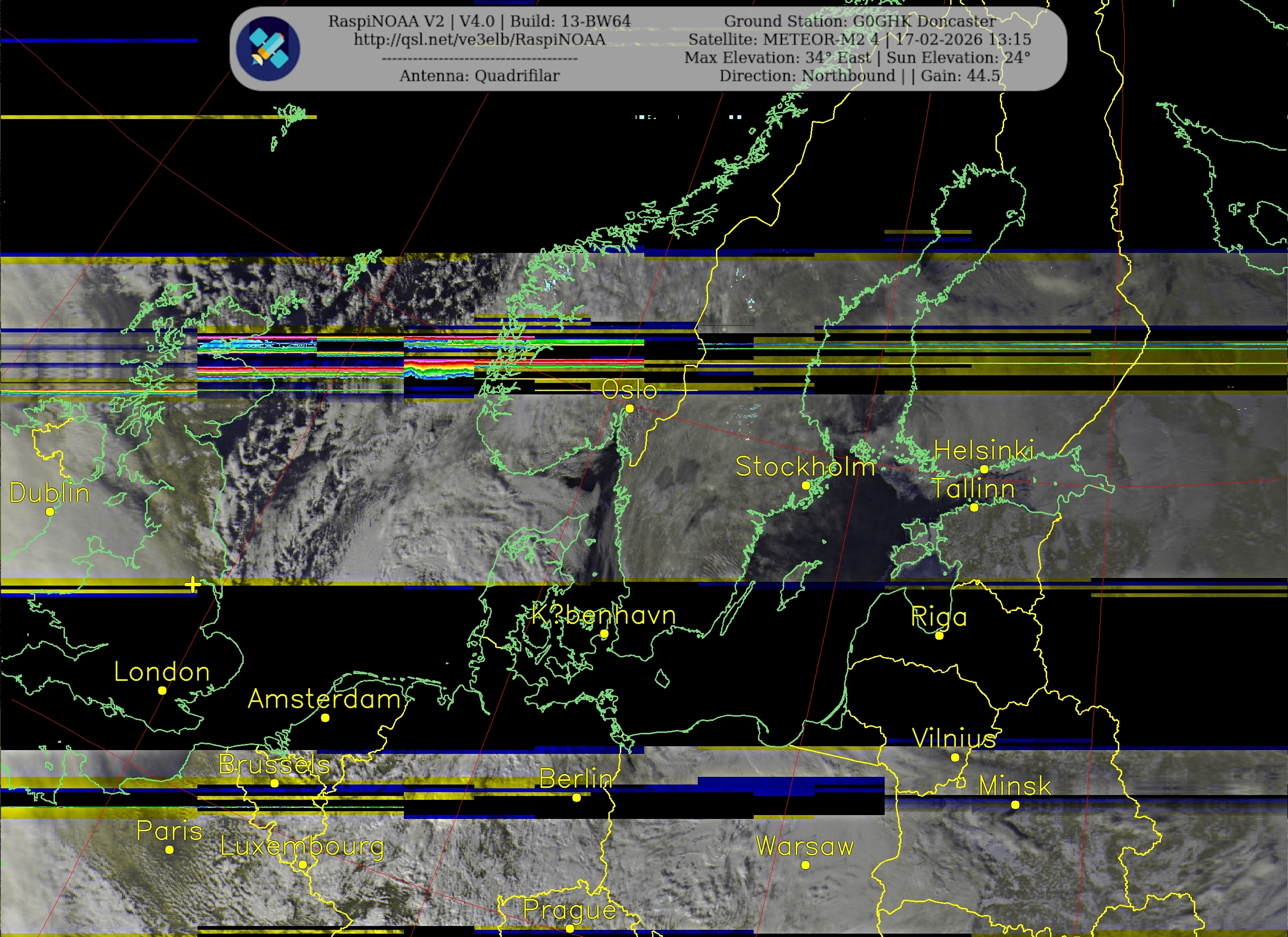Click the Helsinki city marker dot

[984, 469]
